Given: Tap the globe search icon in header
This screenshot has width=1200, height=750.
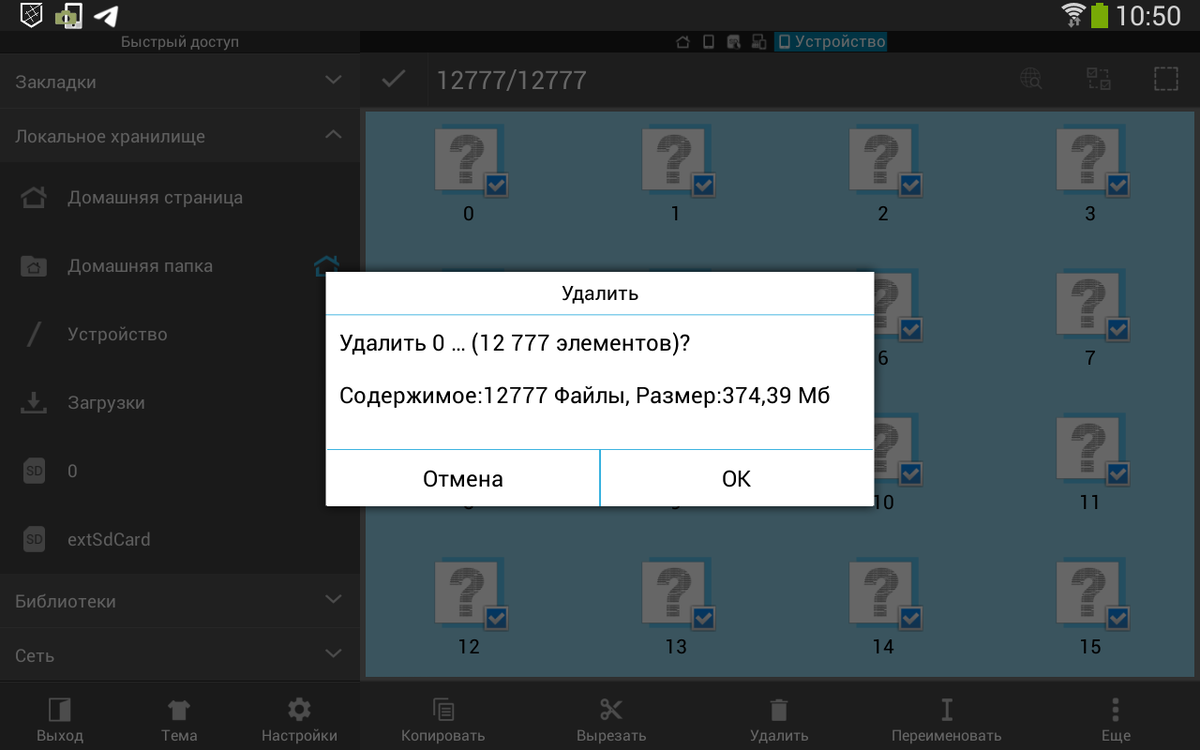Looking at the screenshot, I should [x=1031, y=80].
